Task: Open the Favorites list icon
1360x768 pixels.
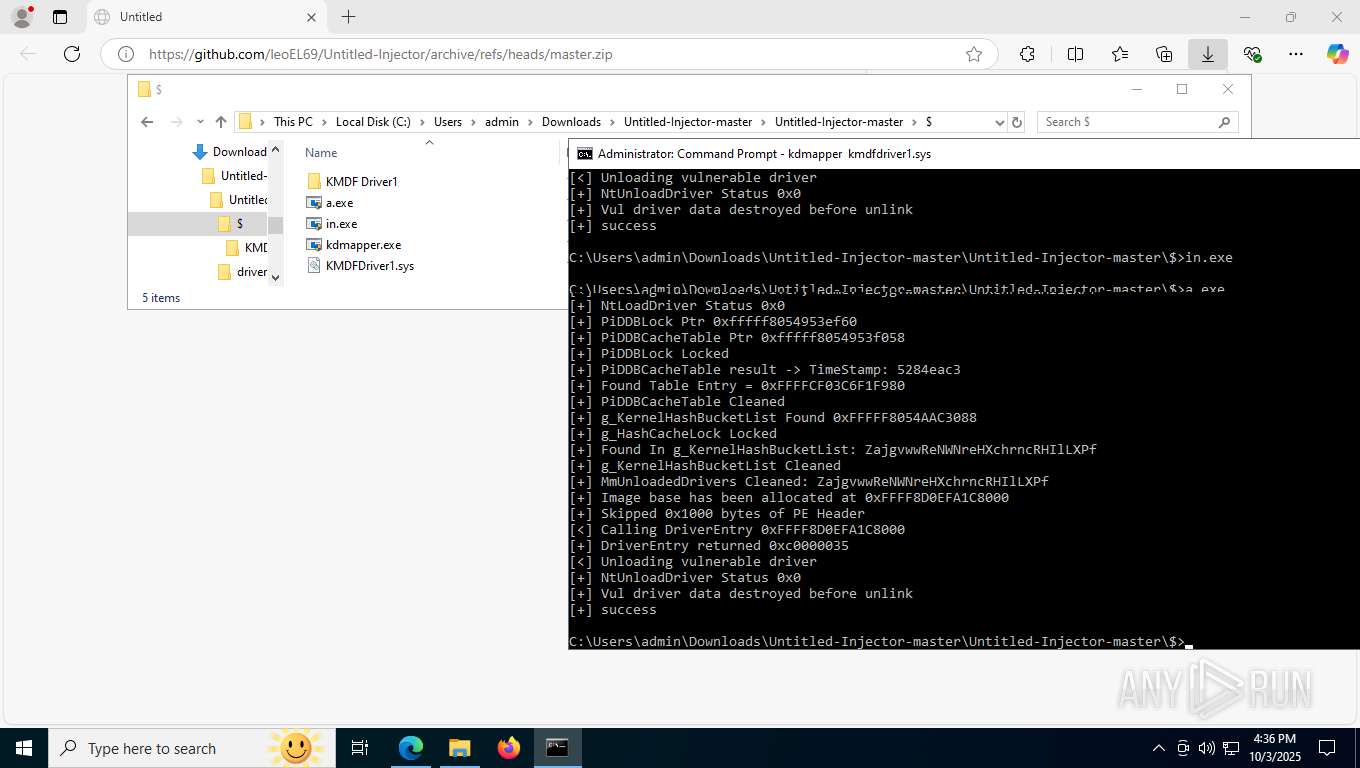Action: [1120, 54]
